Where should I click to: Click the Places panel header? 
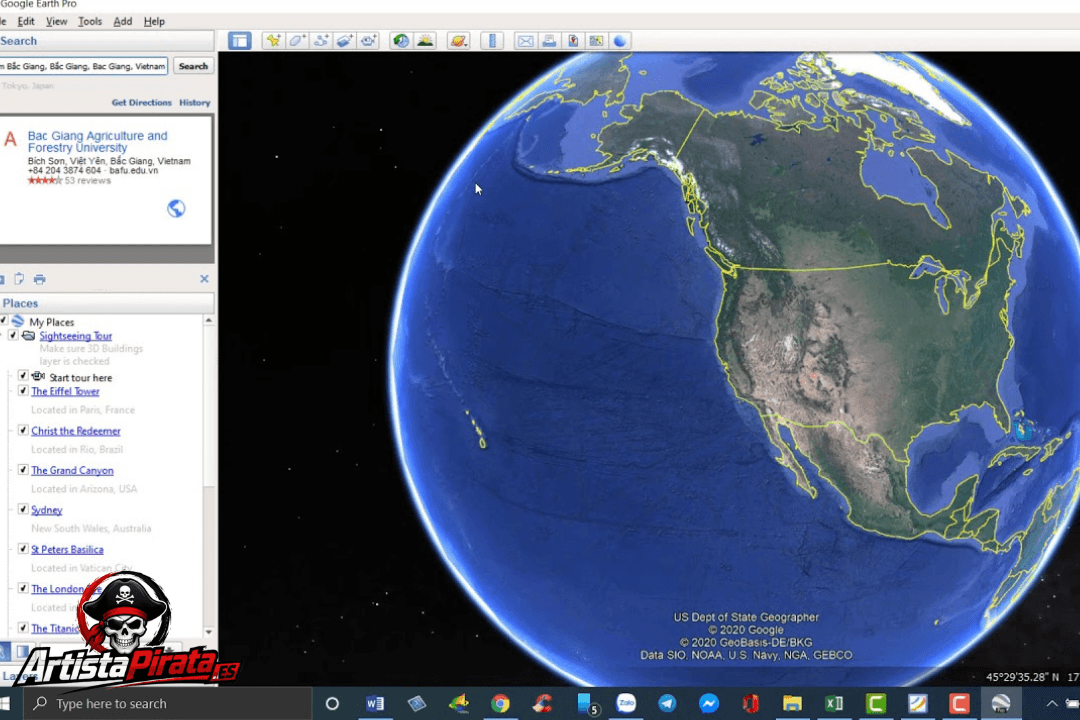[107, 303]
